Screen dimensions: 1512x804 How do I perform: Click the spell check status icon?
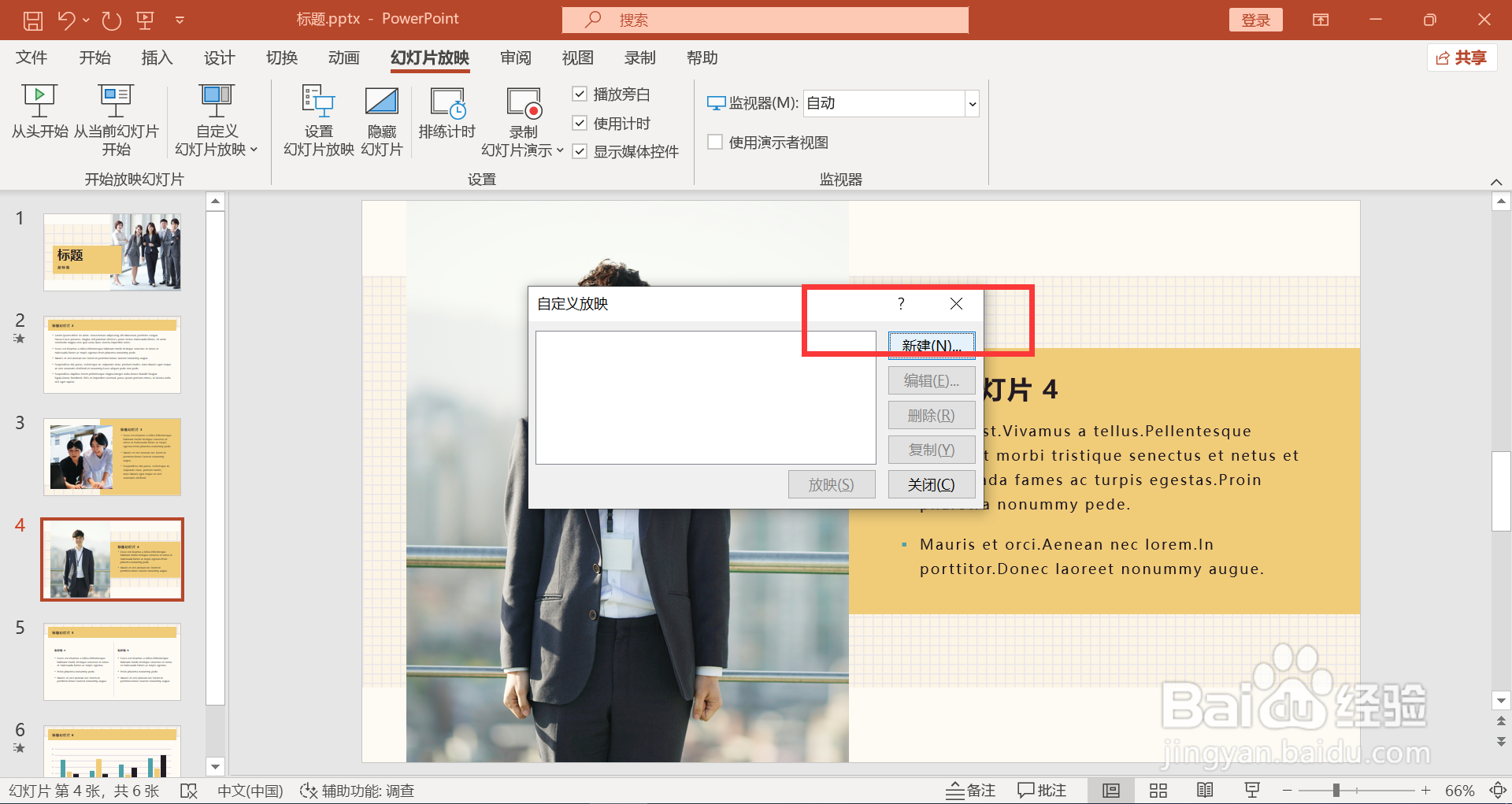189,791
